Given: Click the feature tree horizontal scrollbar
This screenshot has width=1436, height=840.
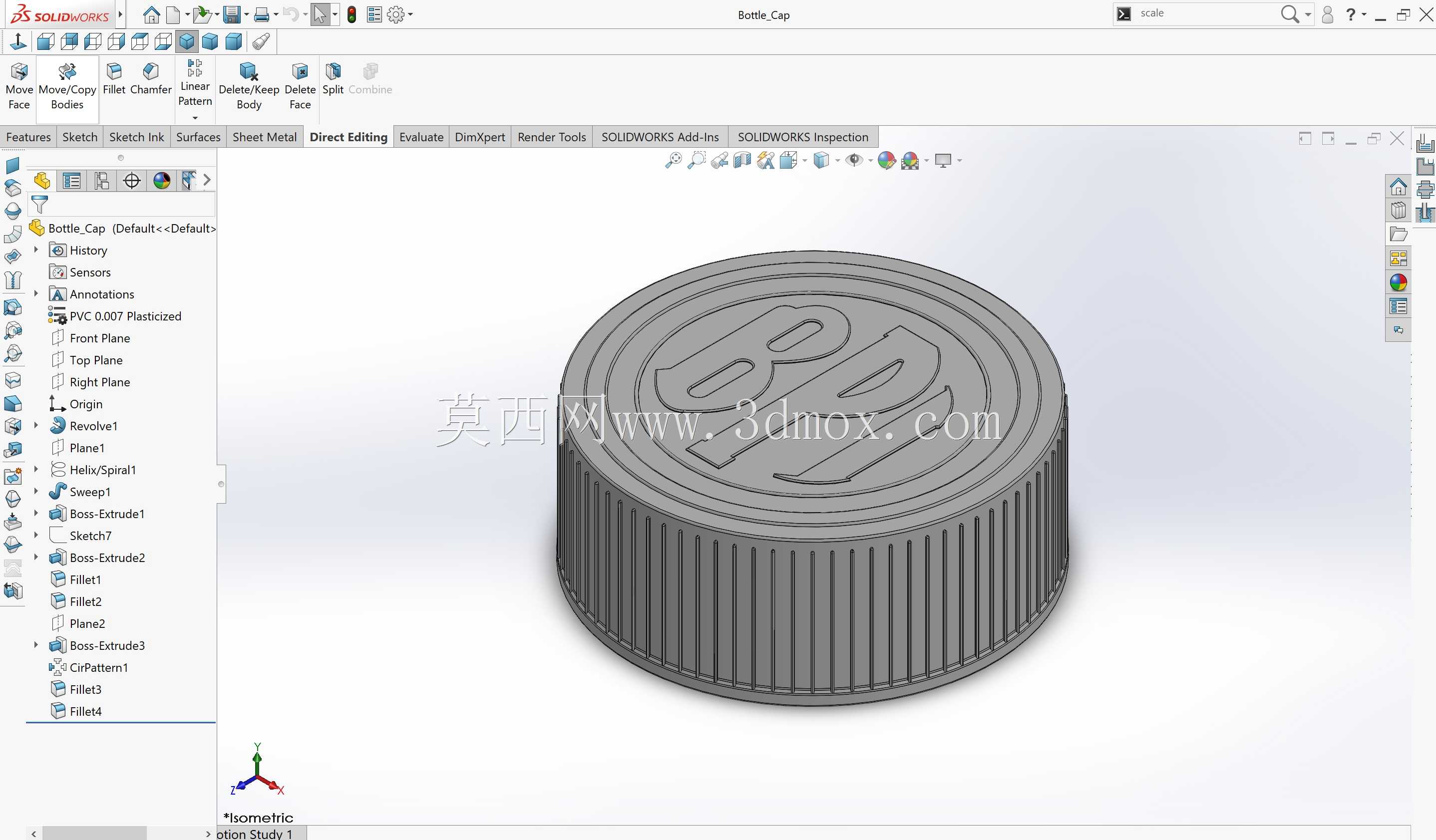Looking at the screenshot, I should point(94,833).
